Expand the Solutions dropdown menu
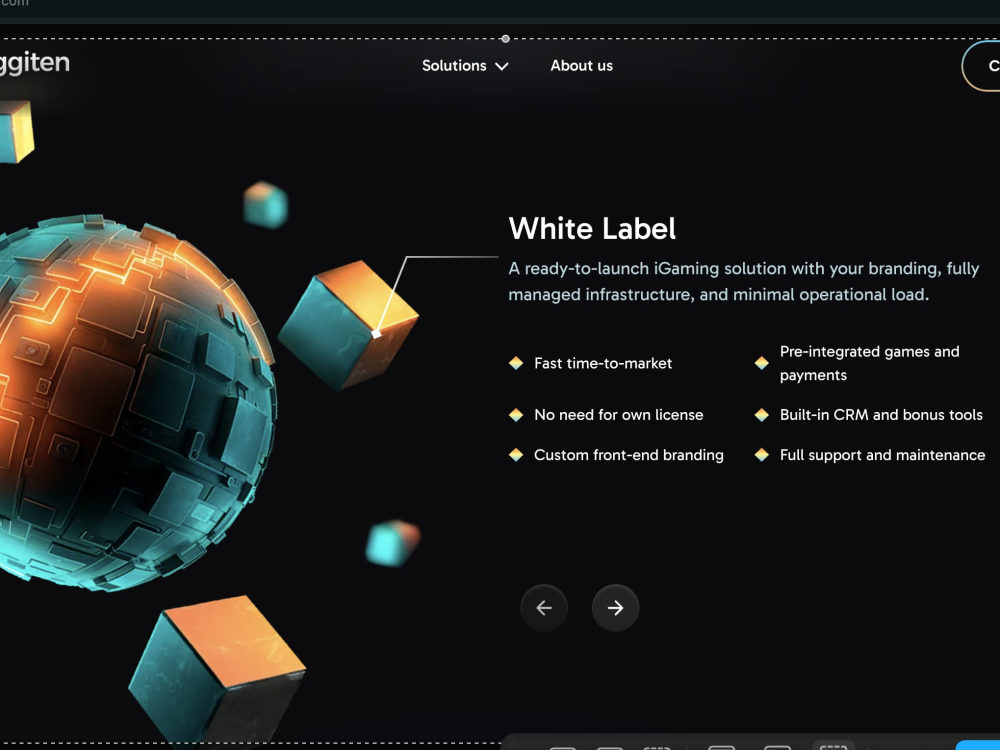This screenshot has width=1000, height=750. pos(465,66)
